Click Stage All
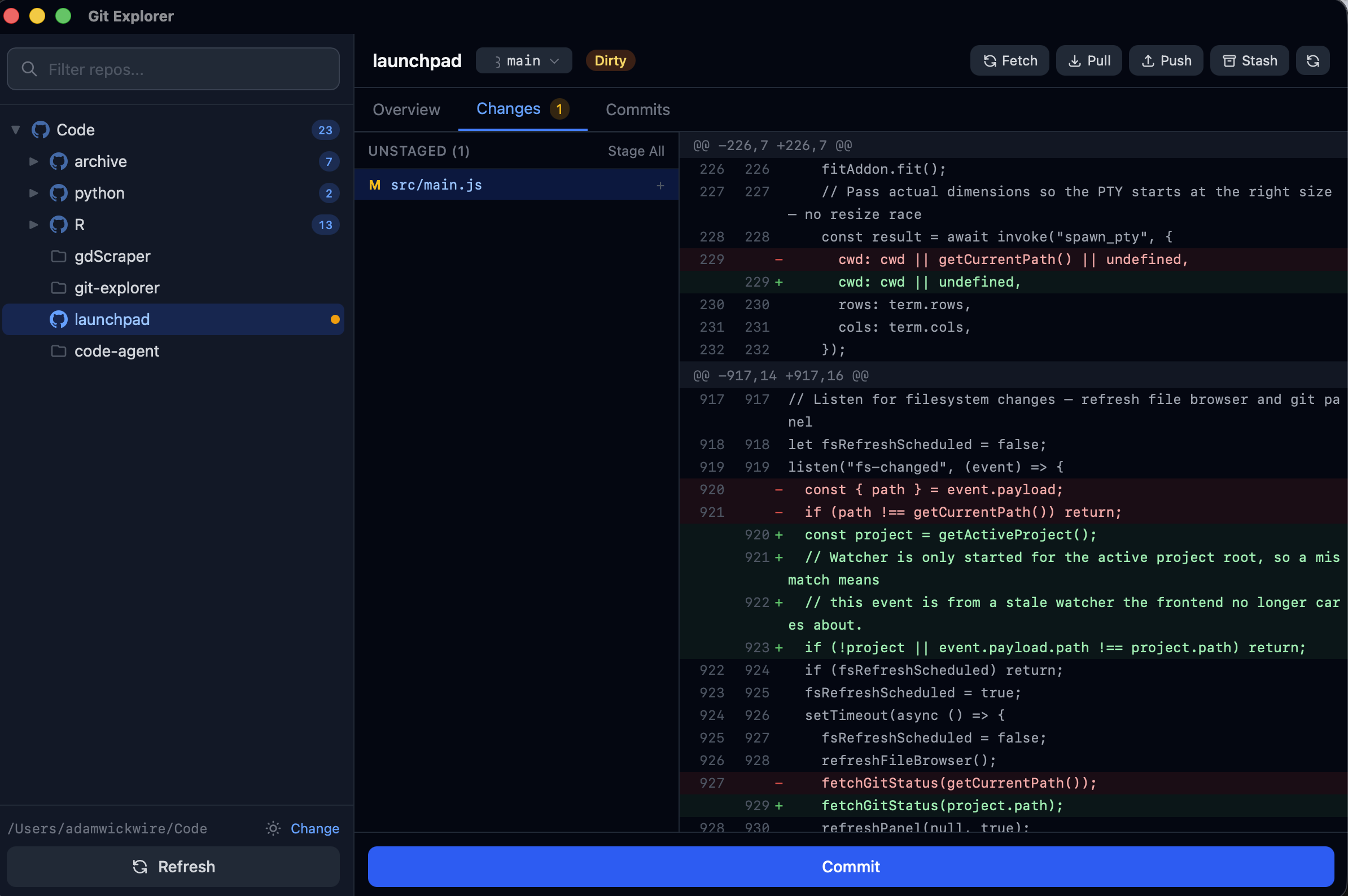The width and height of the screenshot is (1348, 896). pyautogui.click(x=636, y=151)
